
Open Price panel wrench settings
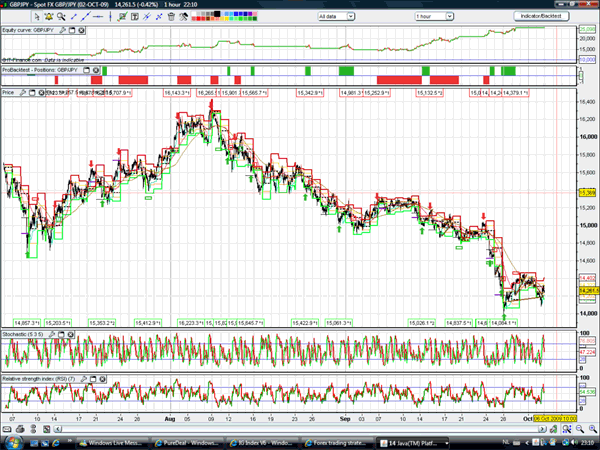[x=23, y=93]
